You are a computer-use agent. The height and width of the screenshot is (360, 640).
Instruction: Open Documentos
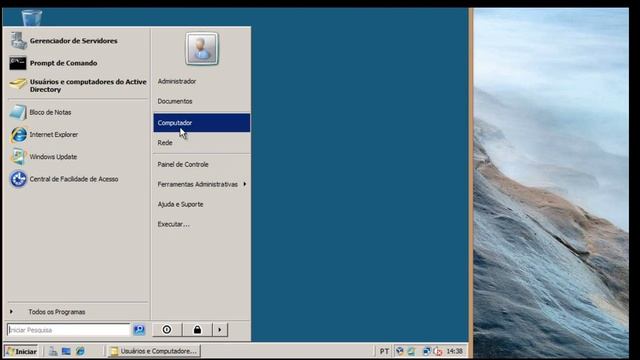pos(175,101)
